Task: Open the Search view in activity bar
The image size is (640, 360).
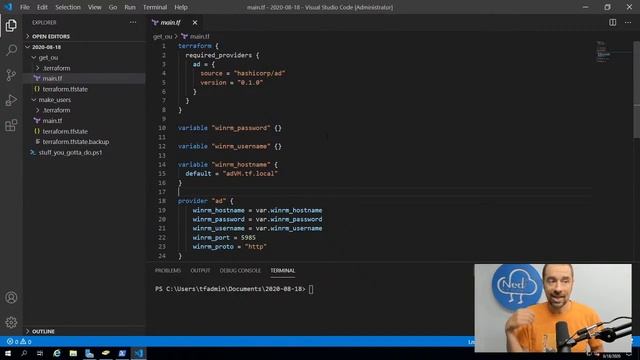Action: pyautogui.click(x=11, y=50)
